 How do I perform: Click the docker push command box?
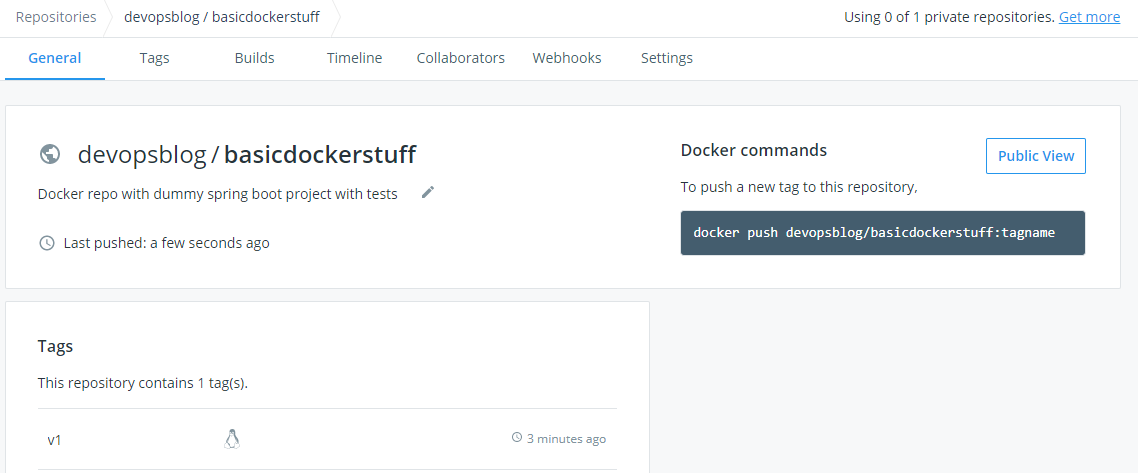pyautogui.click(x=882, y=232)
